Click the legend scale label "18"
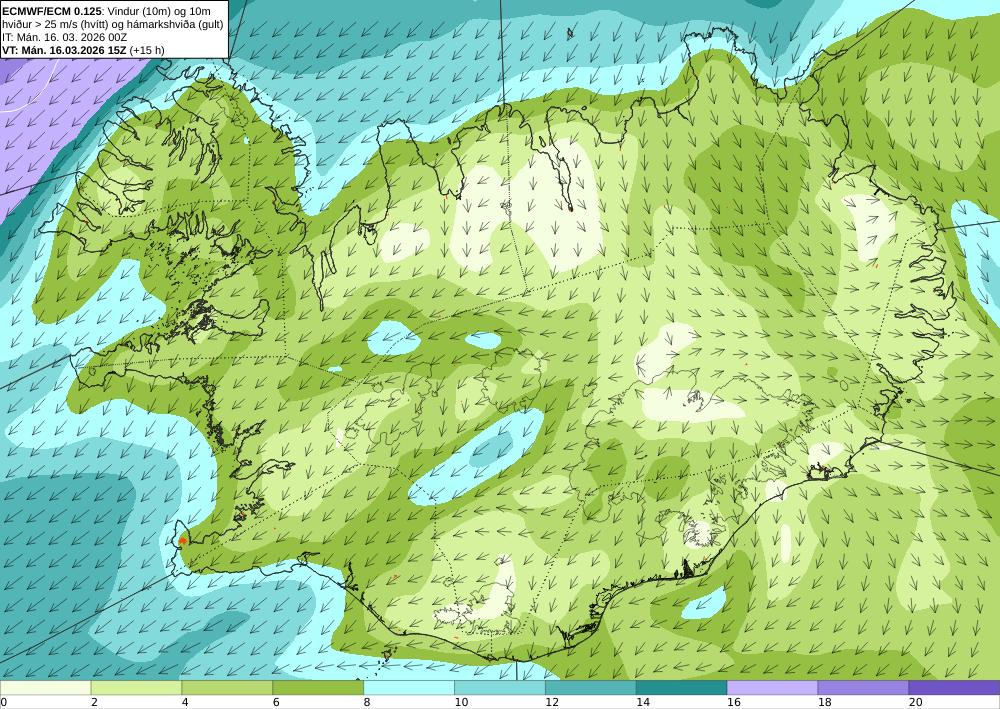Screen dimensions: 1000x709 (x=825, y=703)
